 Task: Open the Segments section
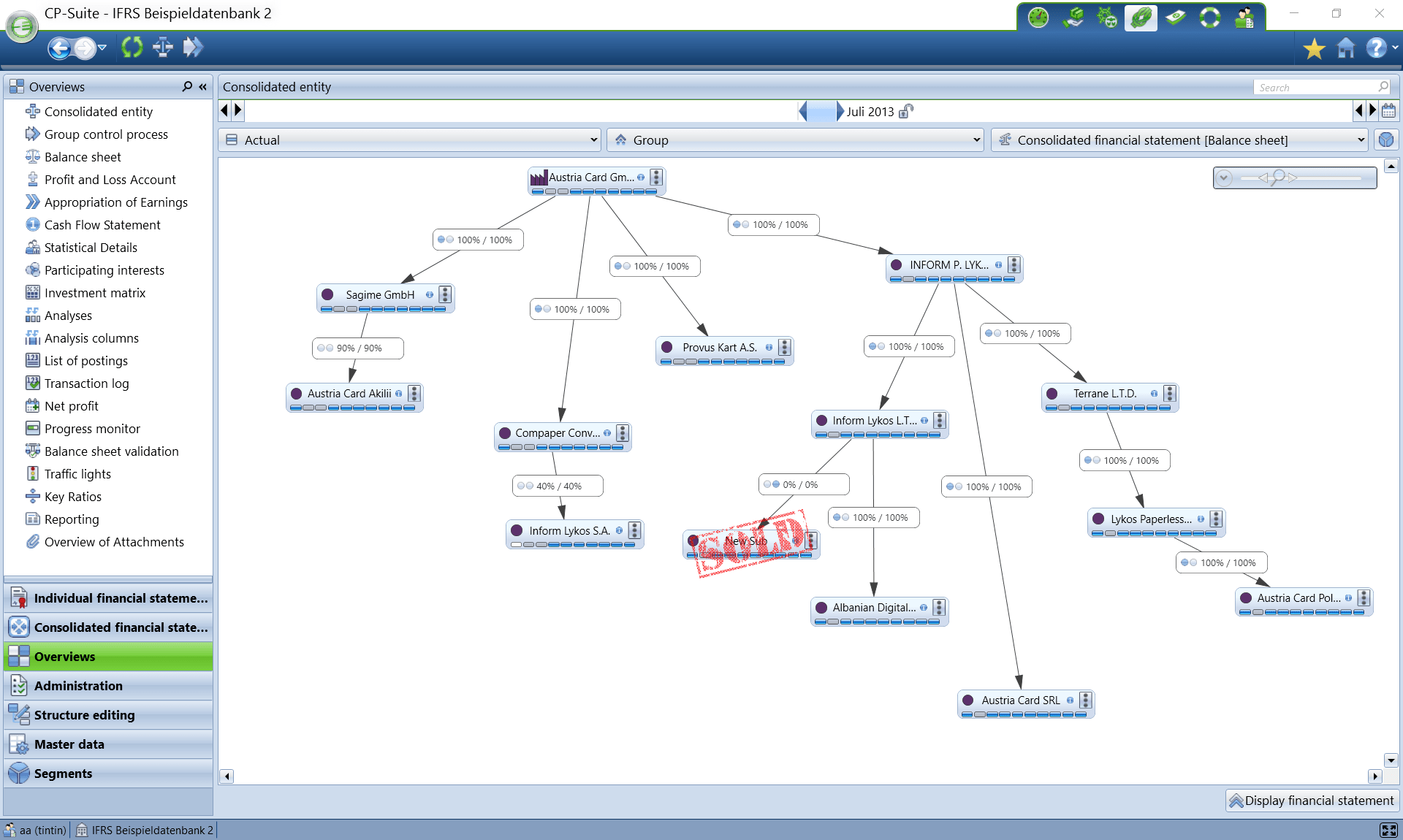coord(108,774)
